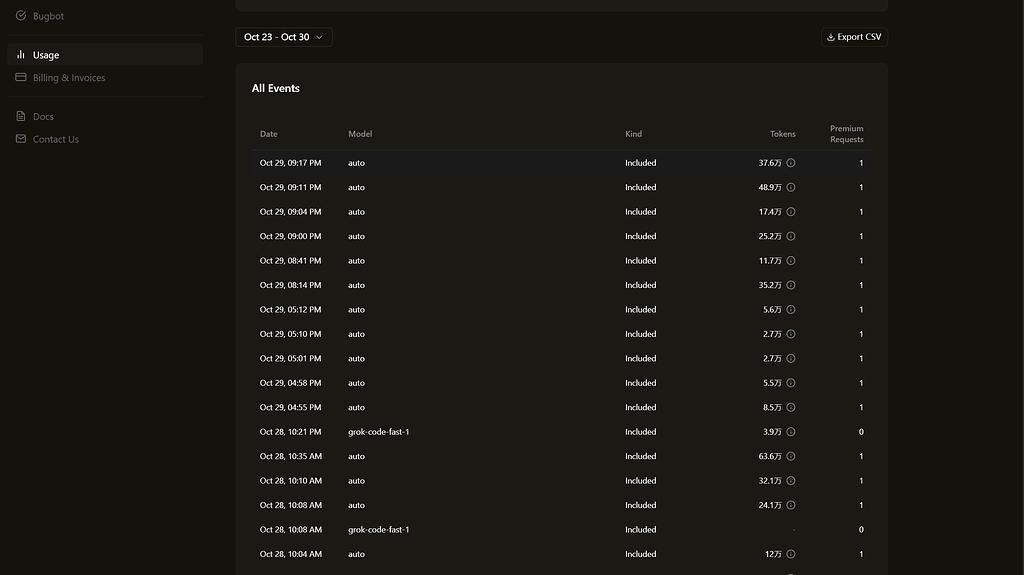
Task: Show token info for 3.9万 row
Action: (790, 431)
